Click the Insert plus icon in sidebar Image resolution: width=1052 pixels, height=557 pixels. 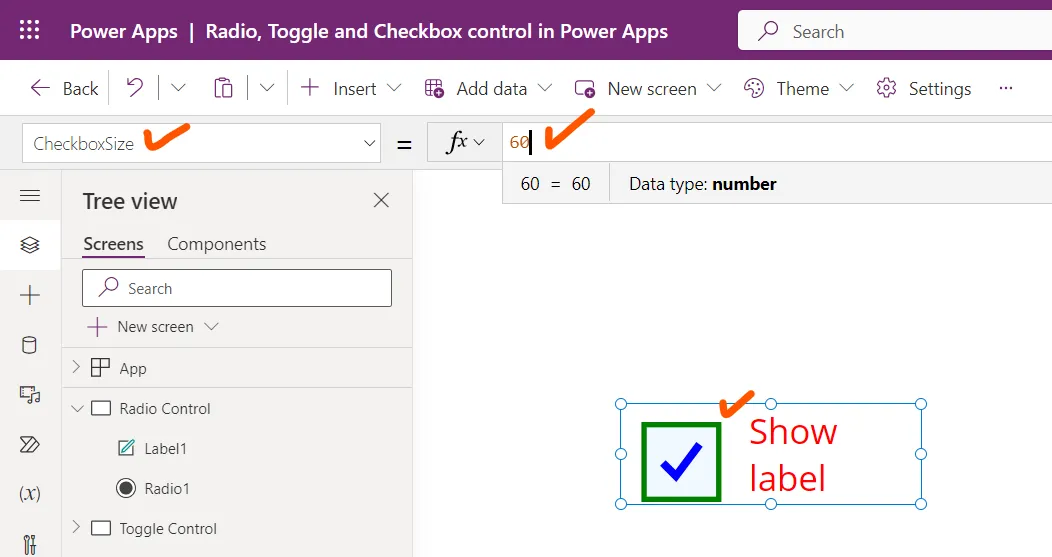[x=30, y=295]
